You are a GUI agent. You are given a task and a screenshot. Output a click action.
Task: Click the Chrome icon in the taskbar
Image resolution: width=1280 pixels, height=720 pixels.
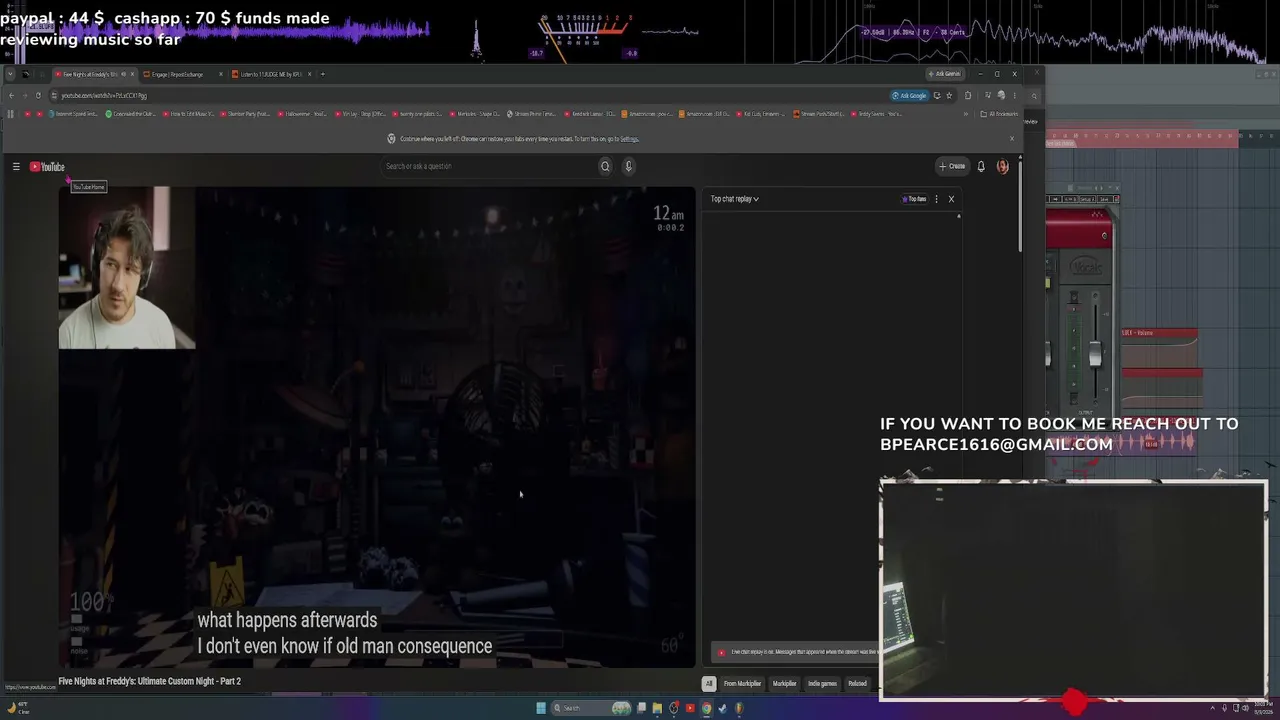[706, 708]
